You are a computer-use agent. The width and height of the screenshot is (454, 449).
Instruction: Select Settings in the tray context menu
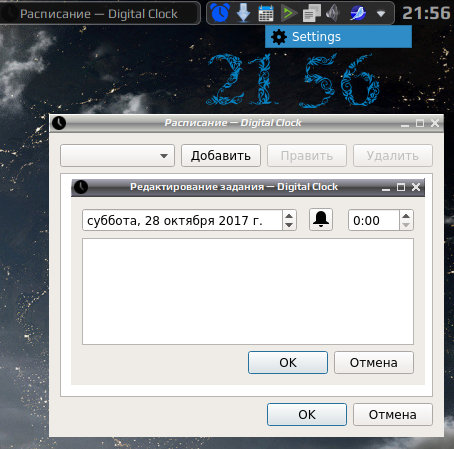pyautogui.click(x=338, y=37)
